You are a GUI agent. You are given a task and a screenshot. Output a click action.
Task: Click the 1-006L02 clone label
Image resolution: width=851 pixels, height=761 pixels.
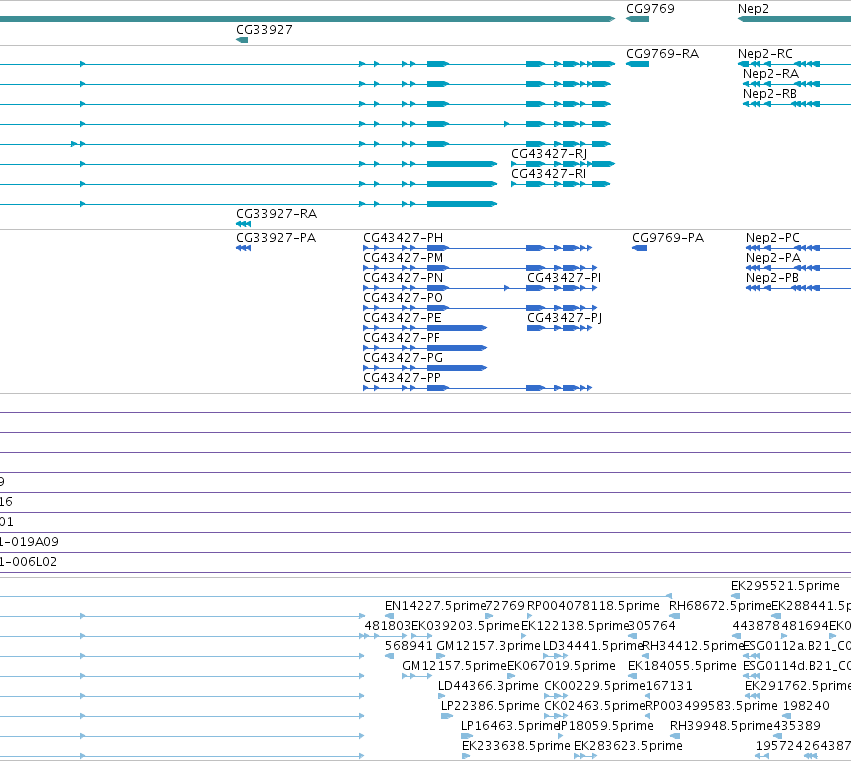pyautogui.click(x=28, y=562)
